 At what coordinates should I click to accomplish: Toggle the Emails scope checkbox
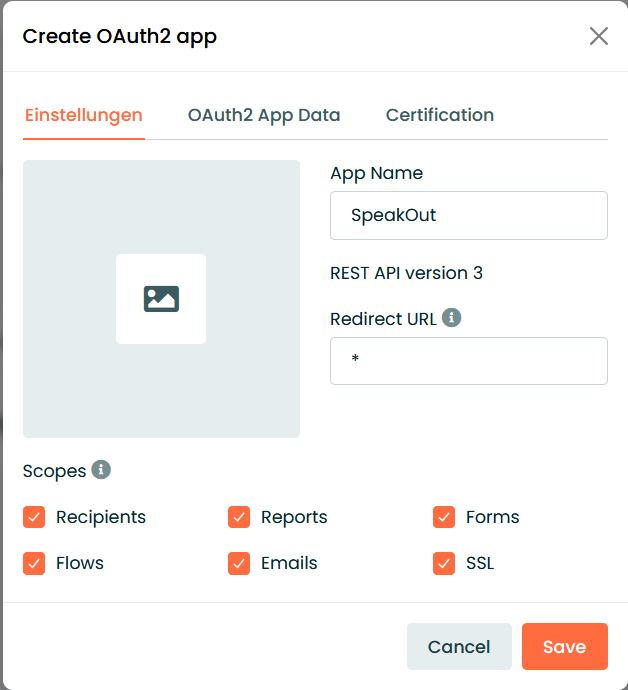(239, 563)
